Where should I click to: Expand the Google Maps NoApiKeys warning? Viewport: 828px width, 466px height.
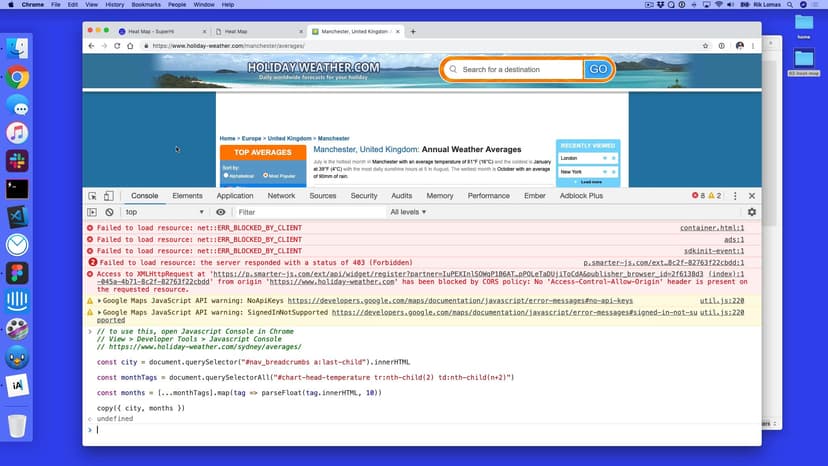[x=99, y=300]
